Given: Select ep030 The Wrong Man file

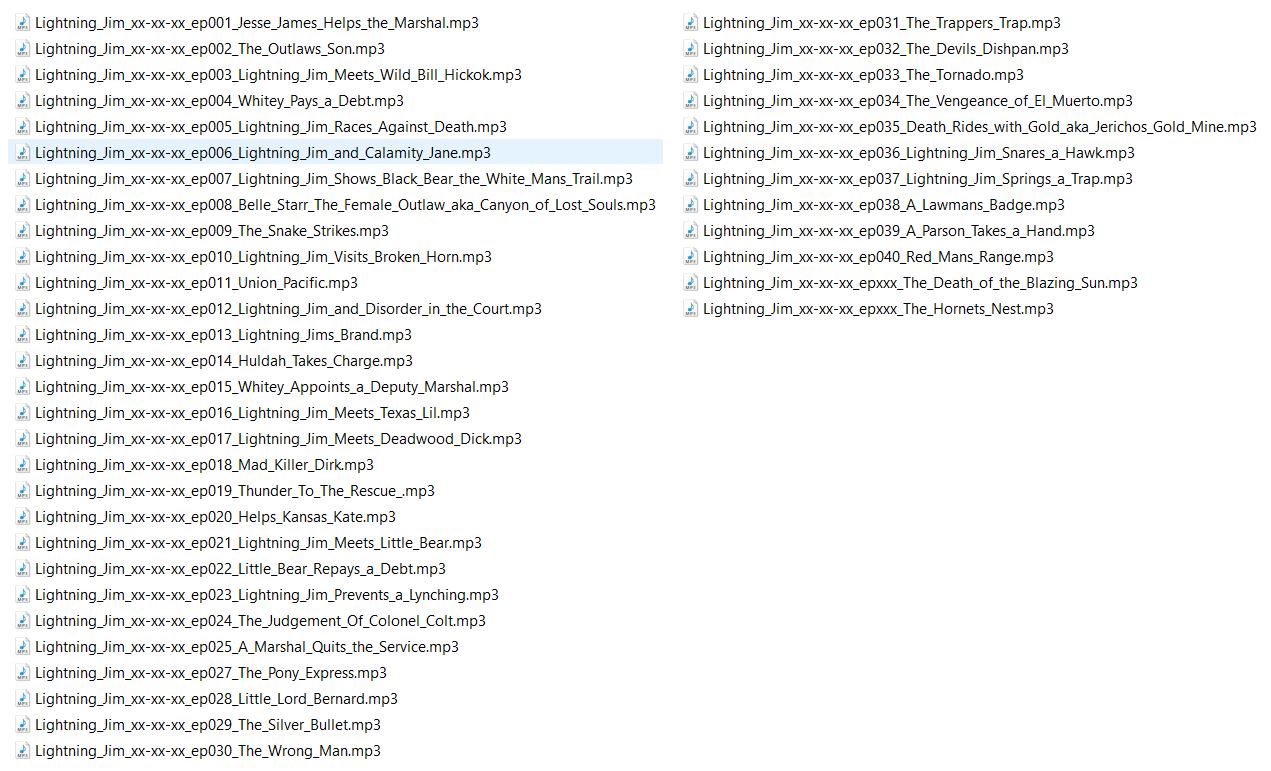Looking at the screenshot, I should tap(207, 751).
